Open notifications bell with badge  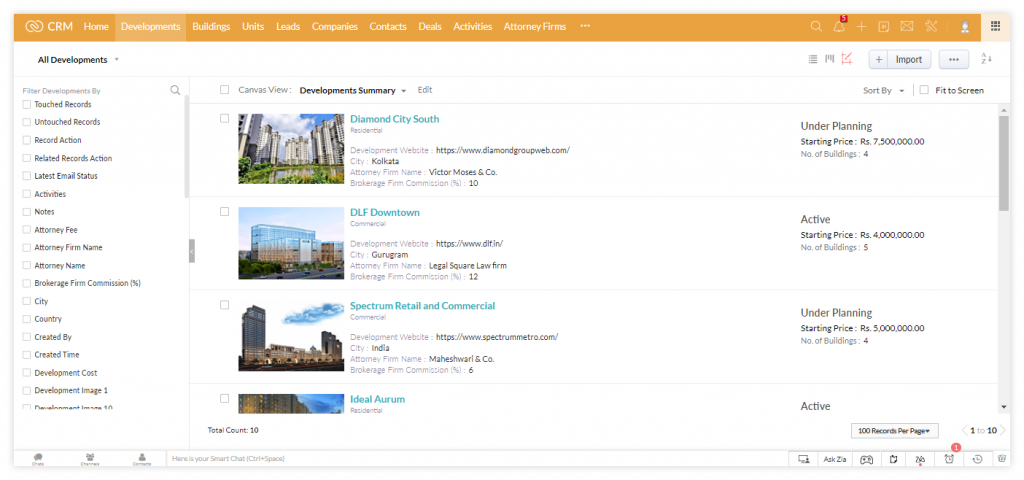coord(839,27)
